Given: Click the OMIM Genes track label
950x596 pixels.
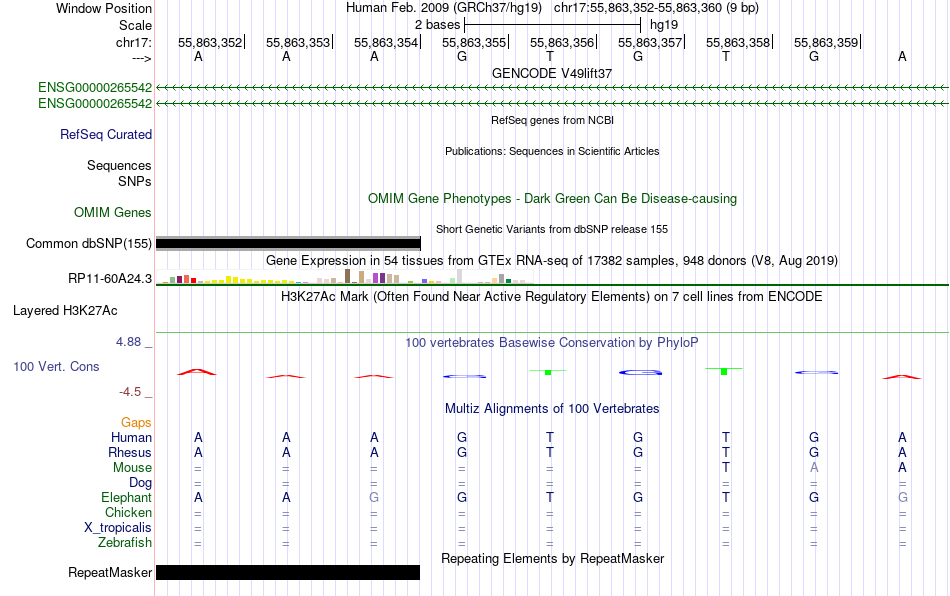Looking at the screenshot, I should tap(113, 213).
